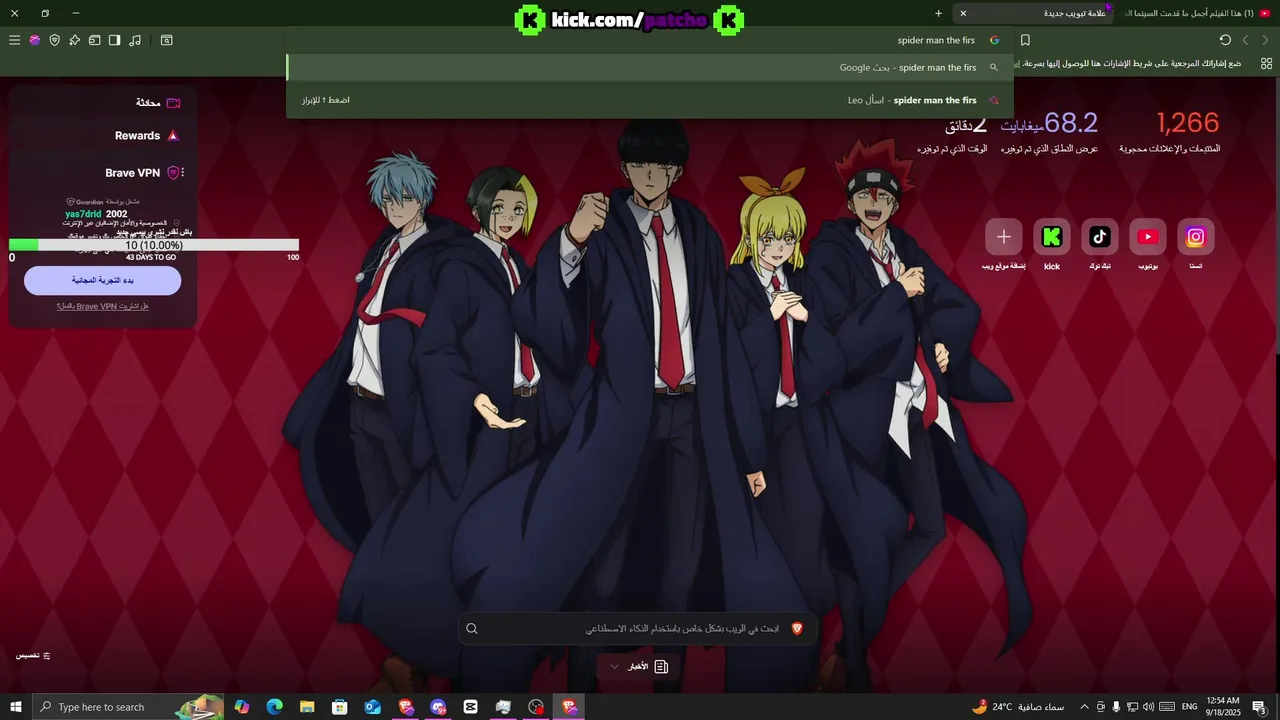Open the kick shortcut tile

(1052, 237)
